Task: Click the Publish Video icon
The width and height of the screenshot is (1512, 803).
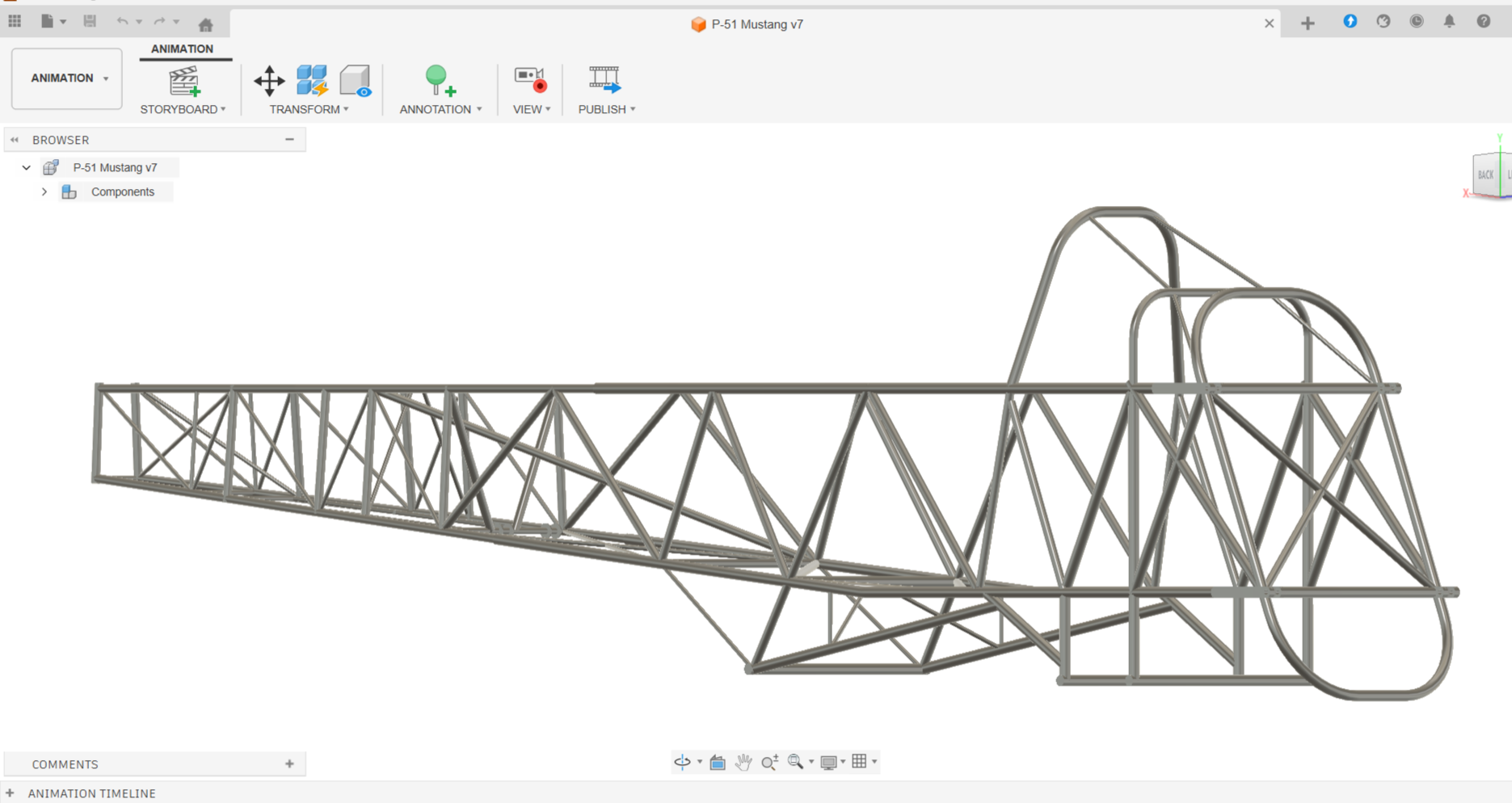Action: click(604, 79)
